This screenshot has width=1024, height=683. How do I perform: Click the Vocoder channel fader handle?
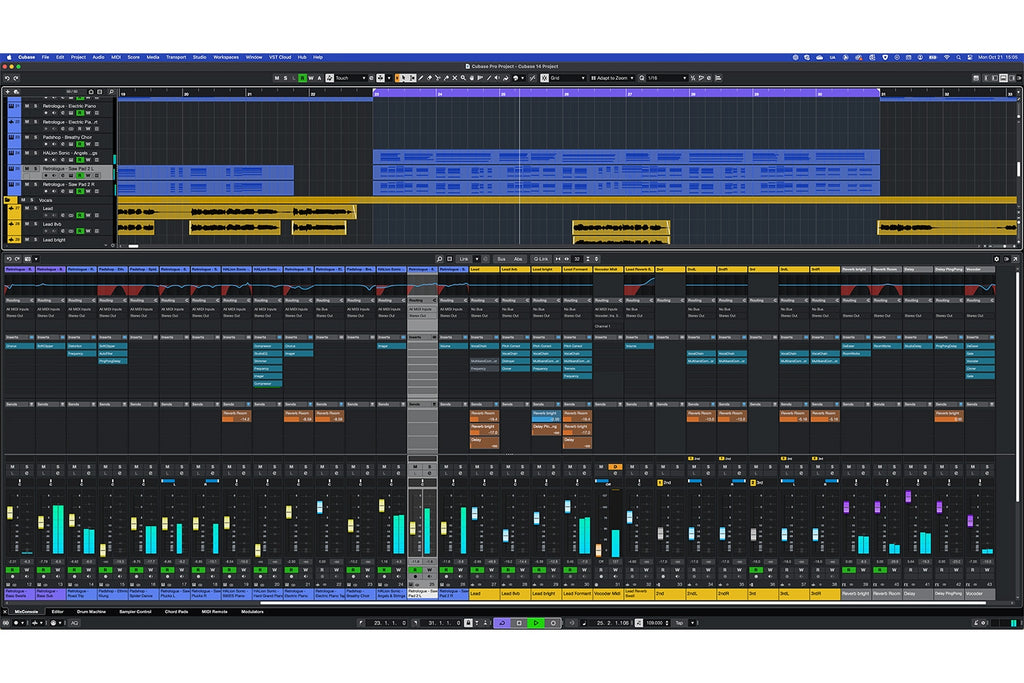click(x=970, y=520)
